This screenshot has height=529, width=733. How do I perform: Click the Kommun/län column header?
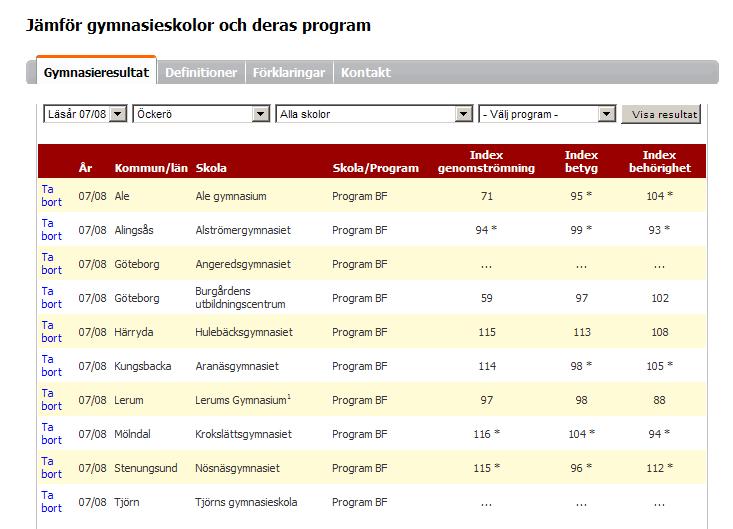coord(151,168)
